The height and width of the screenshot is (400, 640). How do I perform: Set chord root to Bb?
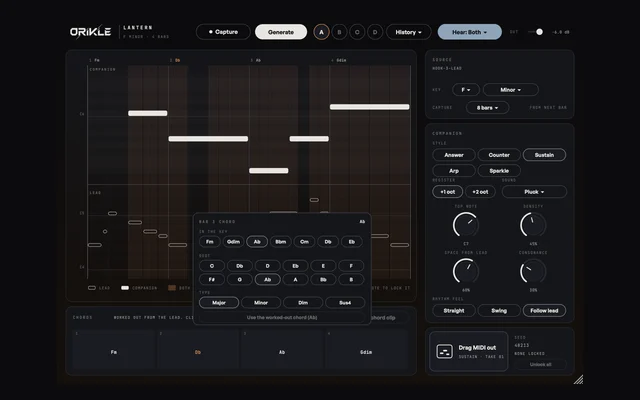323,280
